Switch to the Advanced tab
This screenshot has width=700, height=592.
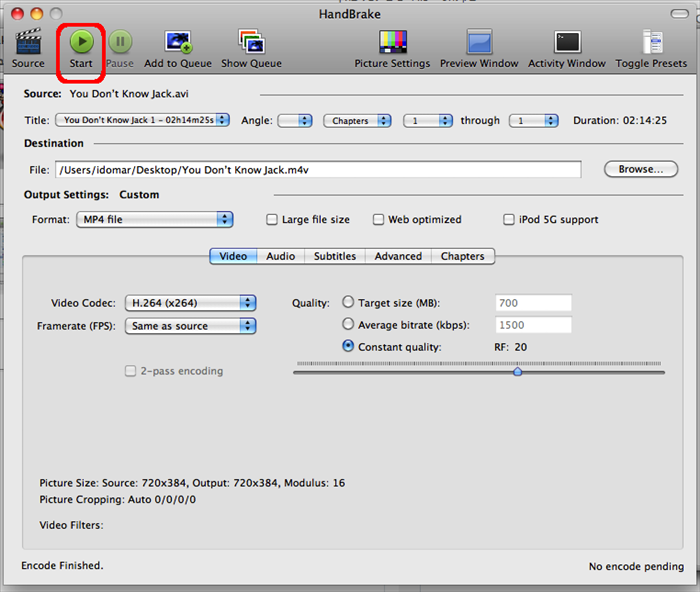pyautogui.click(x=398, y=256)
